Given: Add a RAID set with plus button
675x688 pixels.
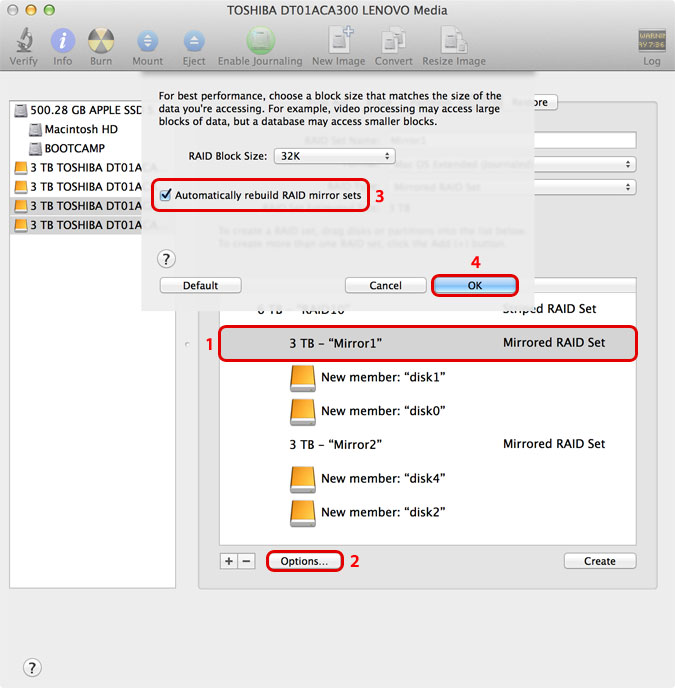Looking at the screenshot, I should (229, 561).
